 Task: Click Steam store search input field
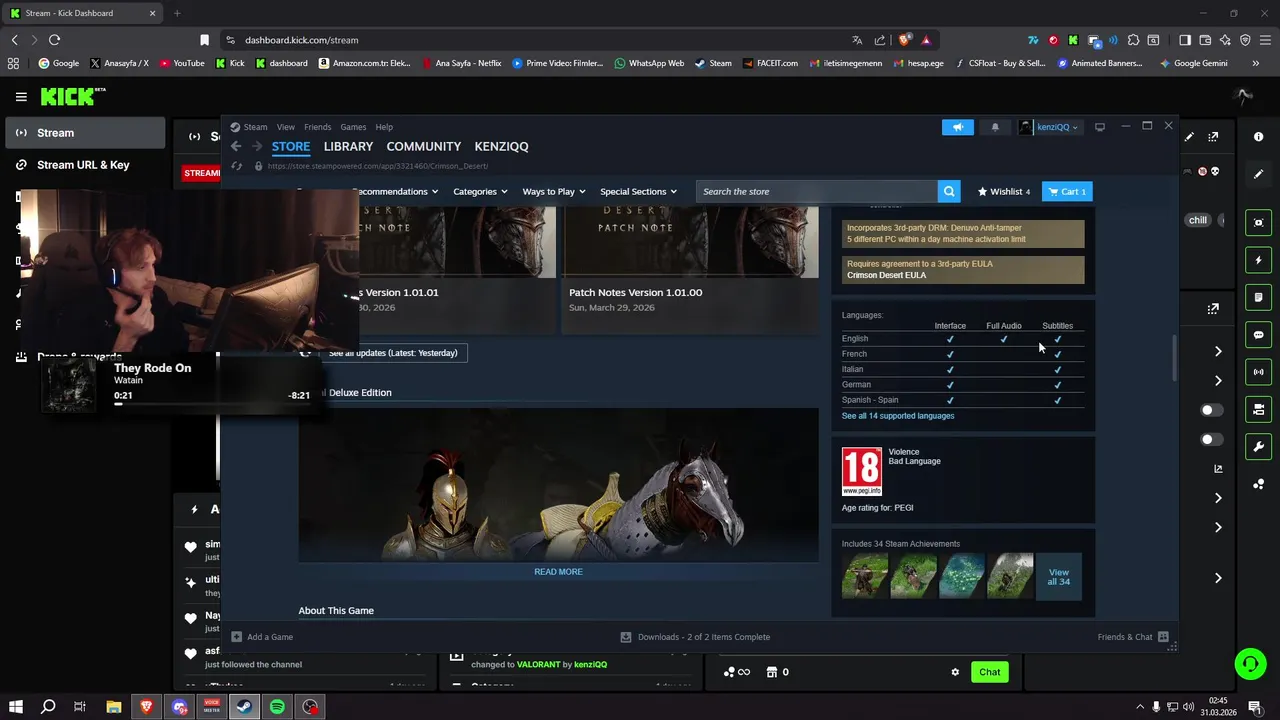tap(817, 191)
